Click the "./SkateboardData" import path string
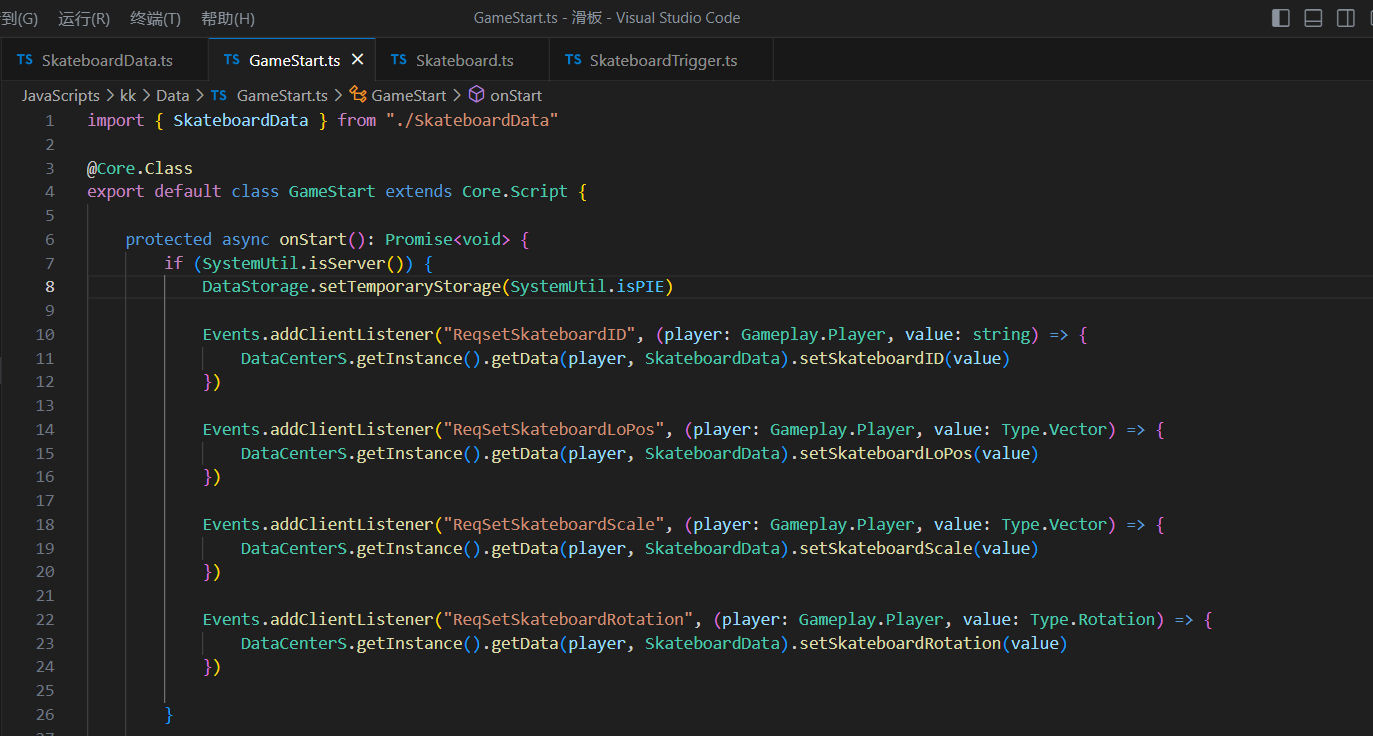This screenshot has height=736, width=1373. [x=472, y=121]
